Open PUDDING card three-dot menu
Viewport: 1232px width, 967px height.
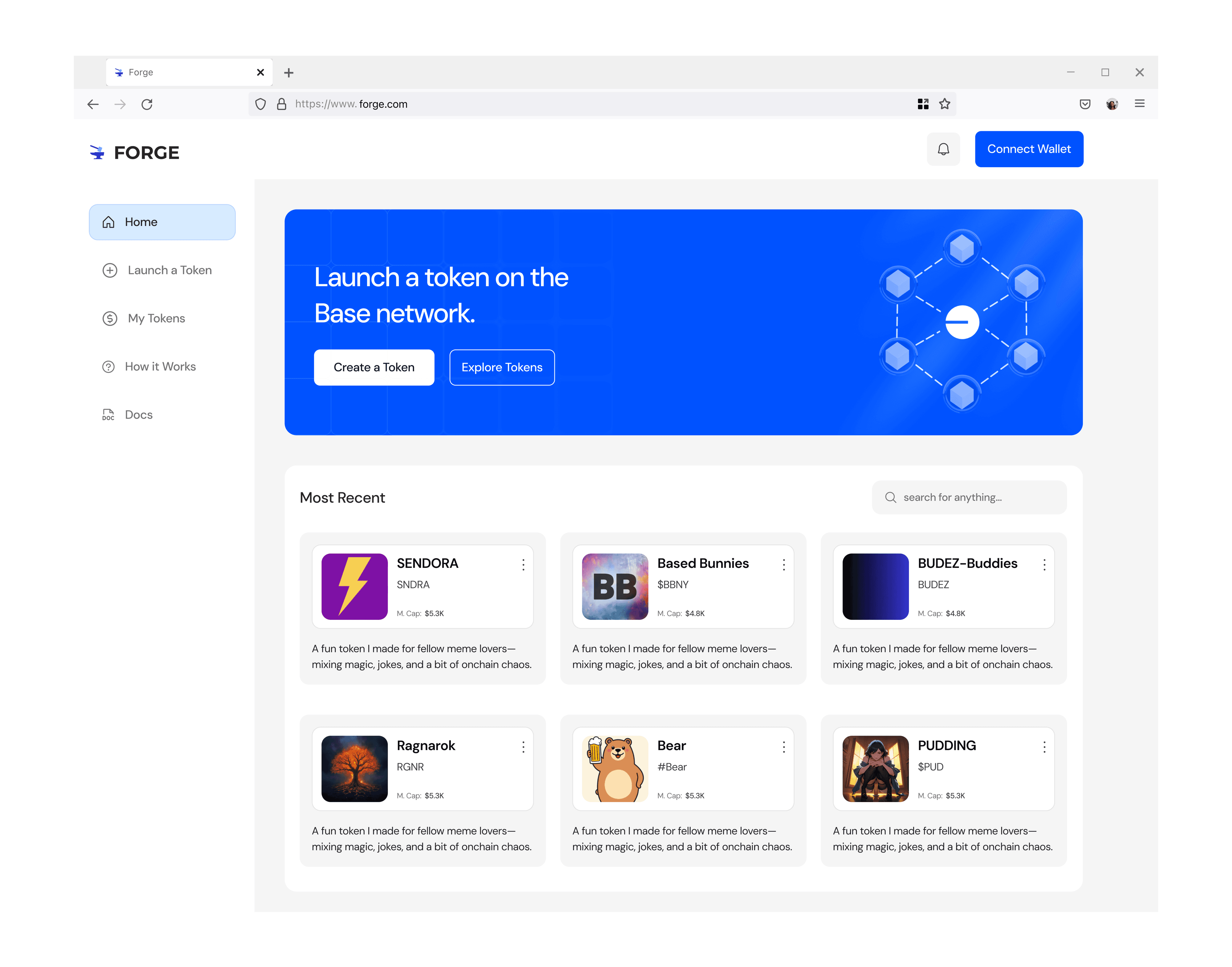(1044, 747)
